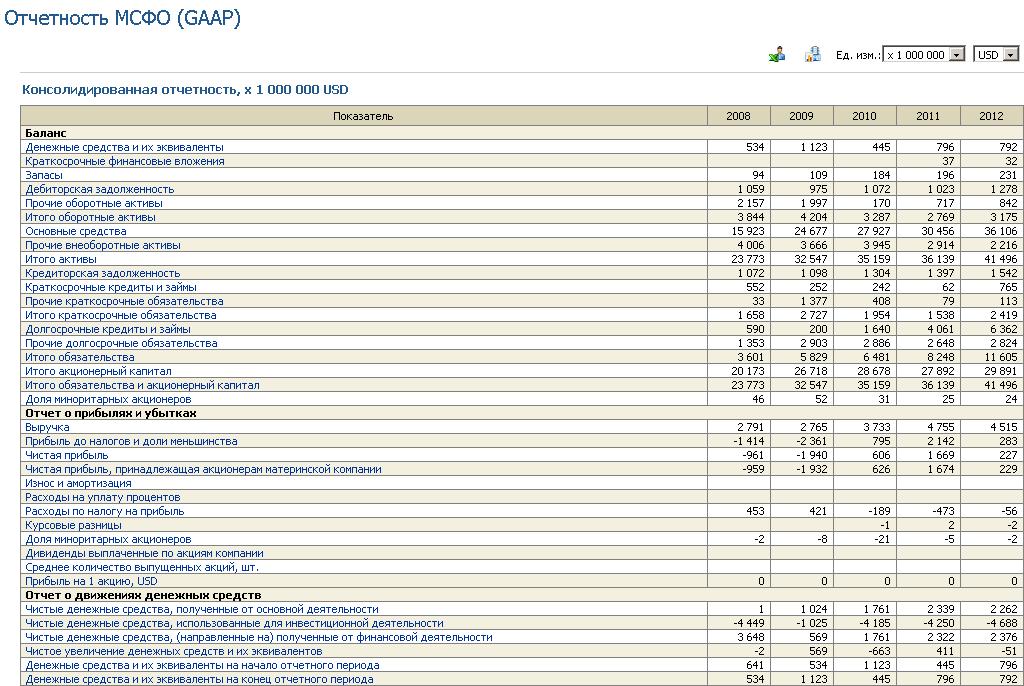Click the Прочие краткосрочные обязательства link

124,301
